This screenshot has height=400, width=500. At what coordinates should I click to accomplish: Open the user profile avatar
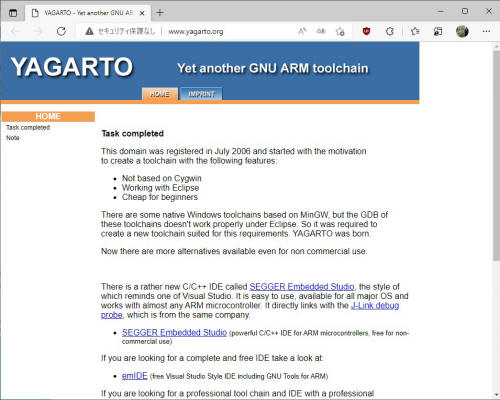pos(462,31)
